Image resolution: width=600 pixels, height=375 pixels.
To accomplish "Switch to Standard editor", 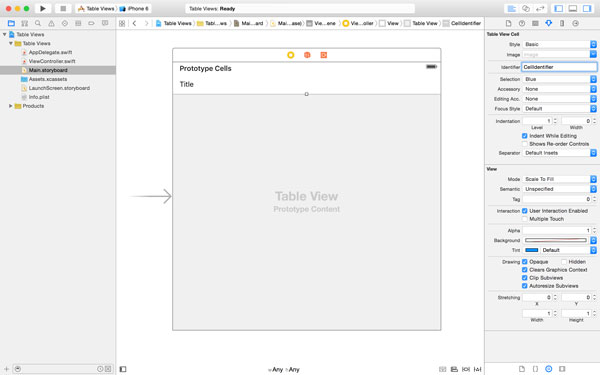I will (x=512, y=8).
